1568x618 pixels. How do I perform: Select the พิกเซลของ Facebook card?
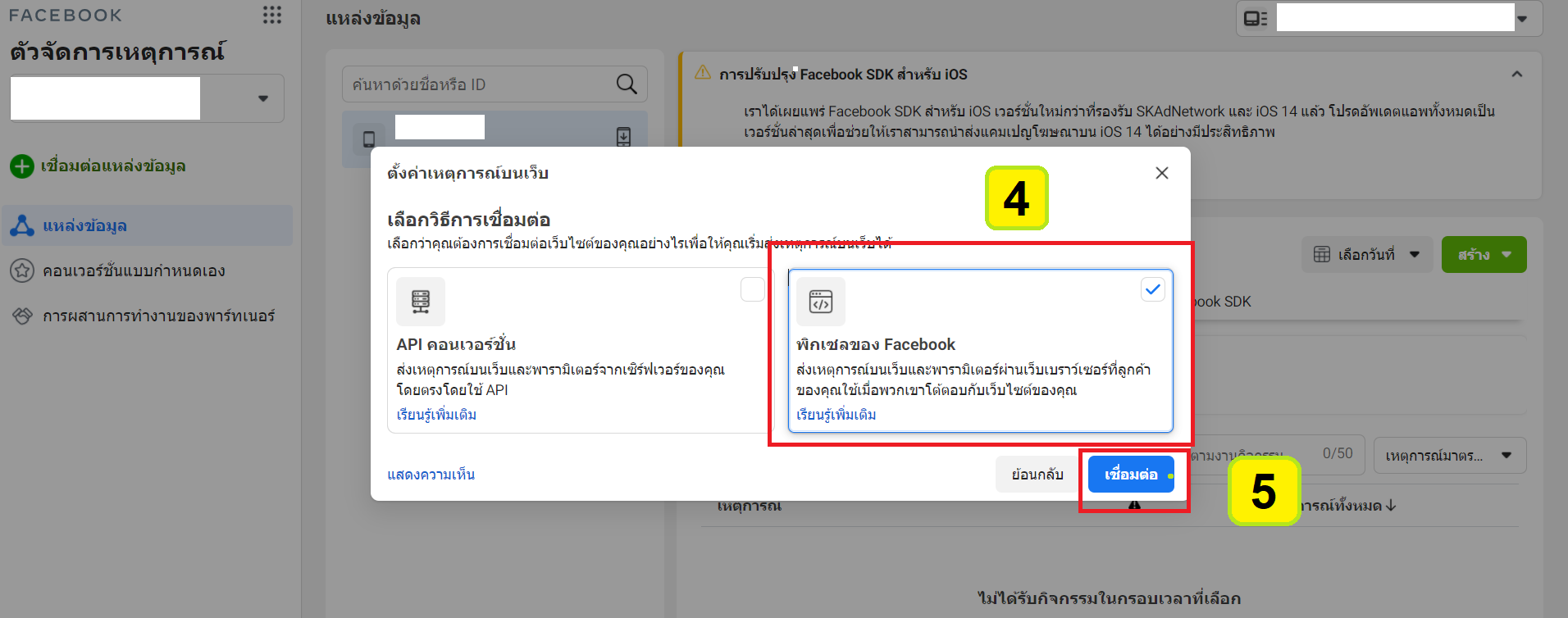coord(981,350)
